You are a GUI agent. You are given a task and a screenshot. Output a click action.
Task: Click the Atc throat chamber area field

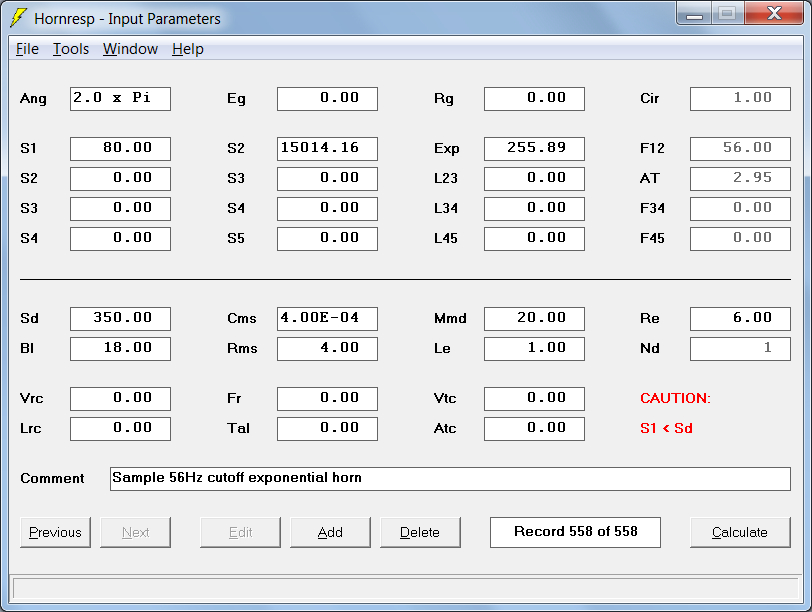[534, 429]
